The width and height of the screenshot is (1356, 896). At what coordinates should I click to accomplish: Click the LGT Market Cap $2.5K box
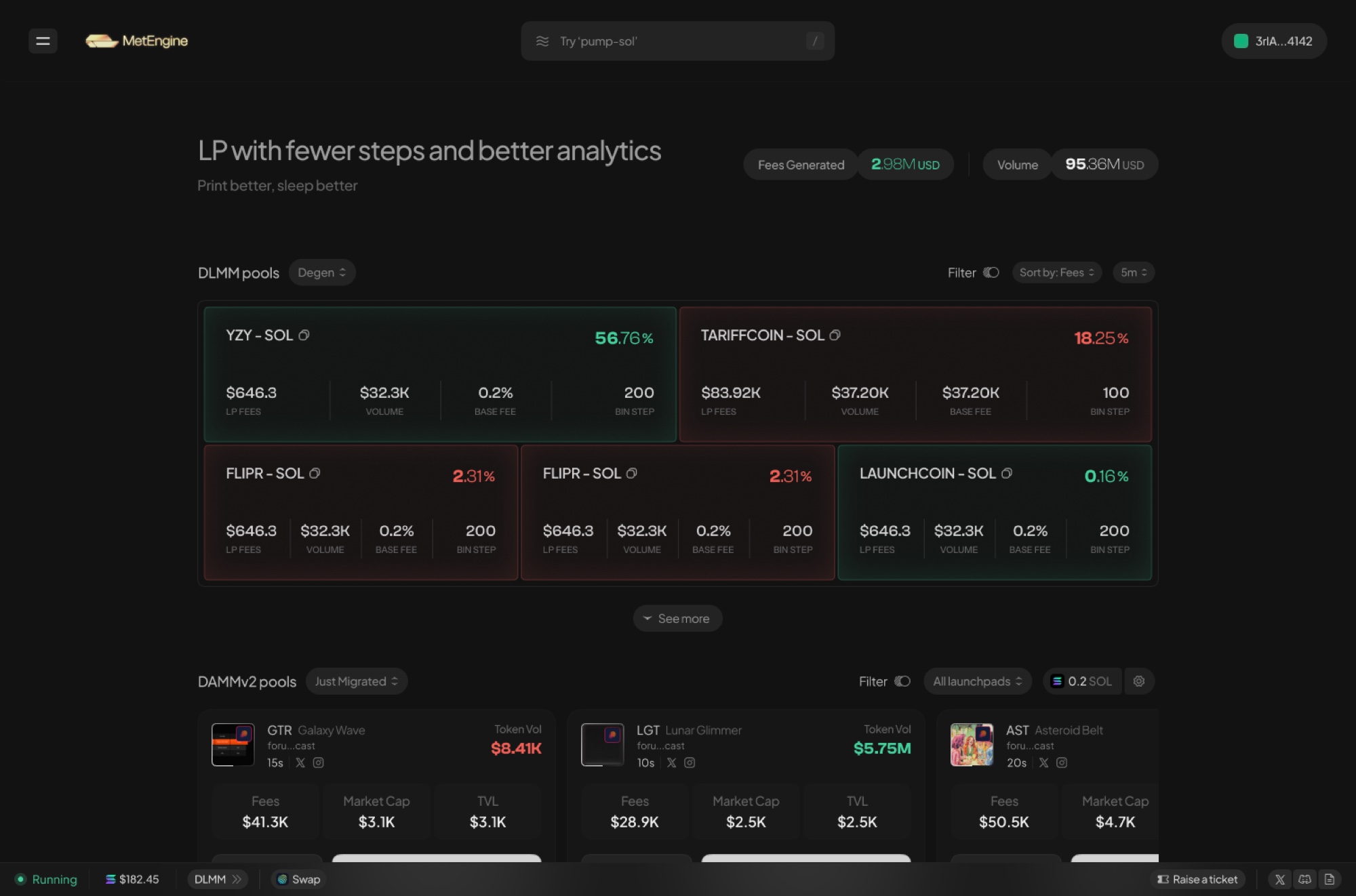[x=746, y=812]
